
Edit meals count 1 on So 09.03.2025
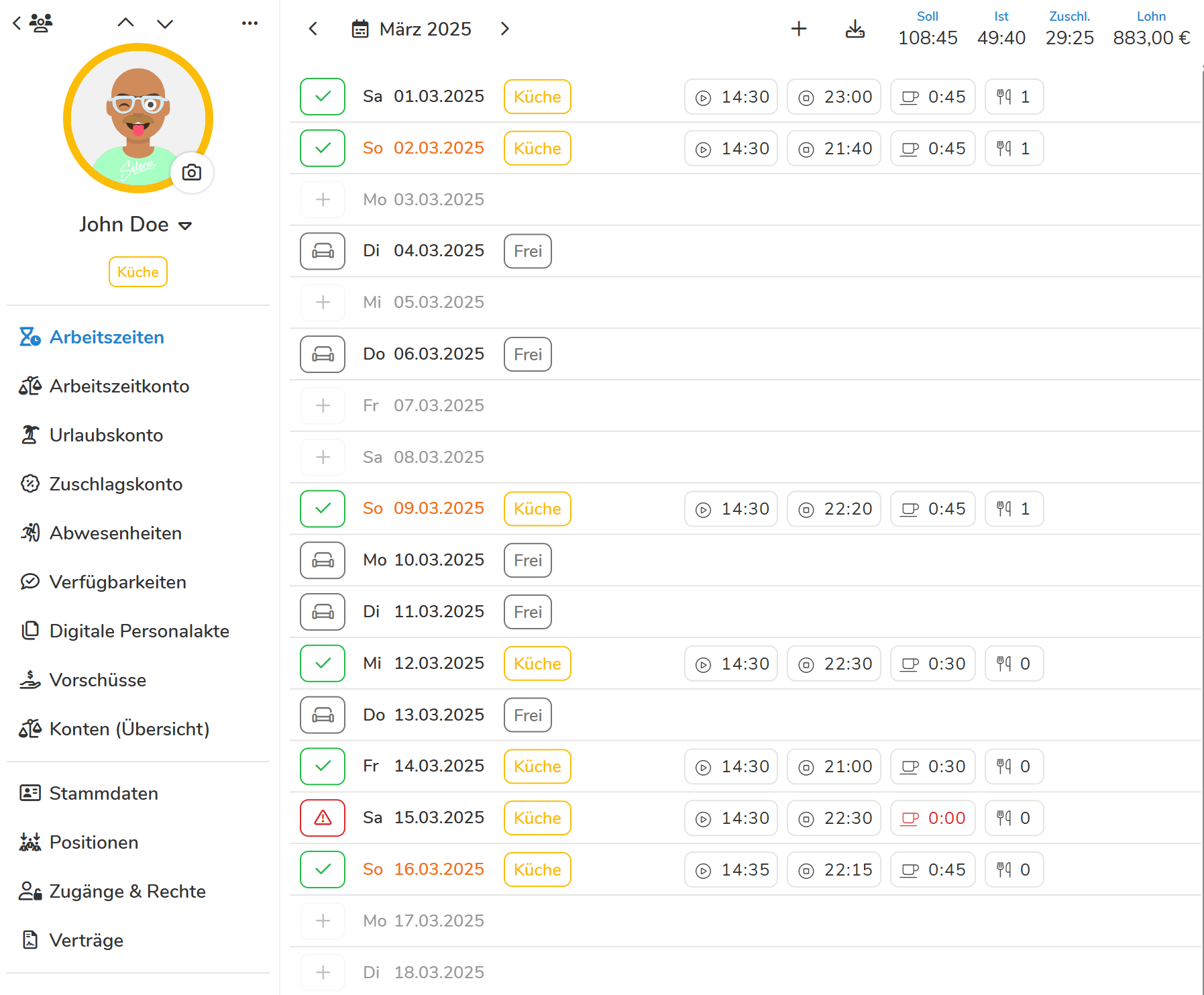tap(1014, 509)
